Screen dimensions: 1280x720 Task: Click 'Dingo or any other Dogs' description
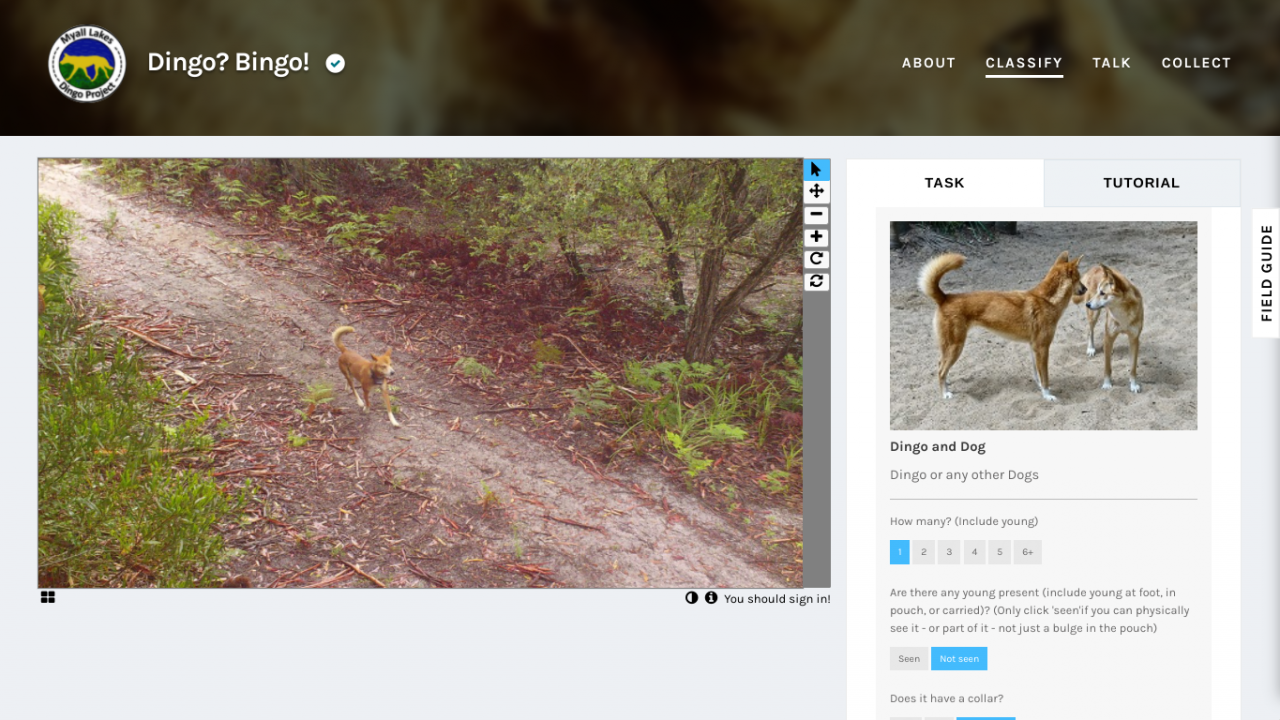click(x=964, y=475)
